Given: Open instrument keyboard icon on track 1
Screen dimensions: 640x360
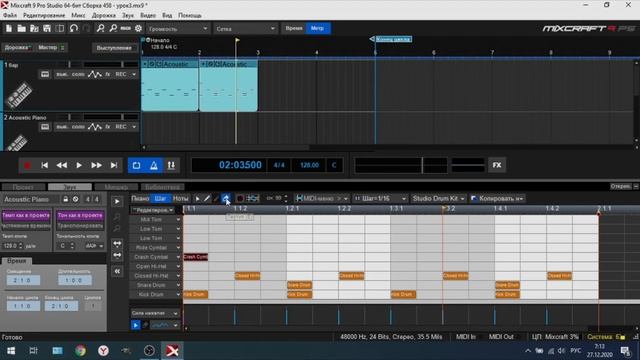Looking at the screenshot, I should pos(45,74).
